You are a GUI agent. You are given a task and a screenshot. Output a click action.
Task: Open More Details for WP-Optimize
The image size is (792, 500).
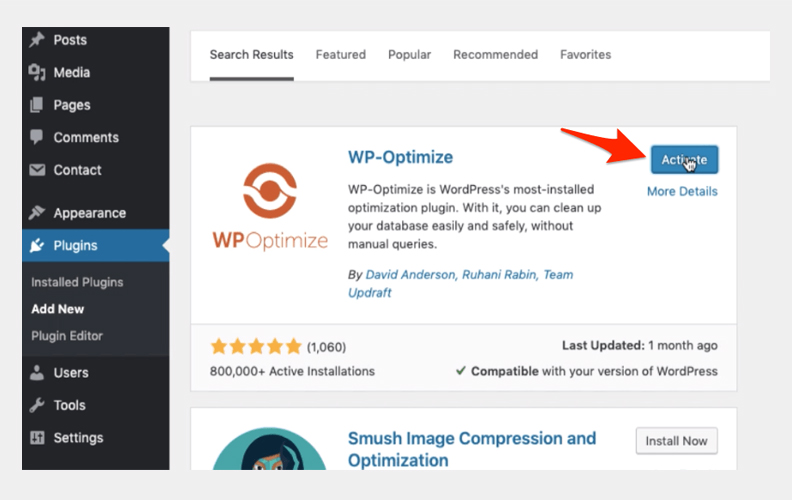[x=682, y=191]
